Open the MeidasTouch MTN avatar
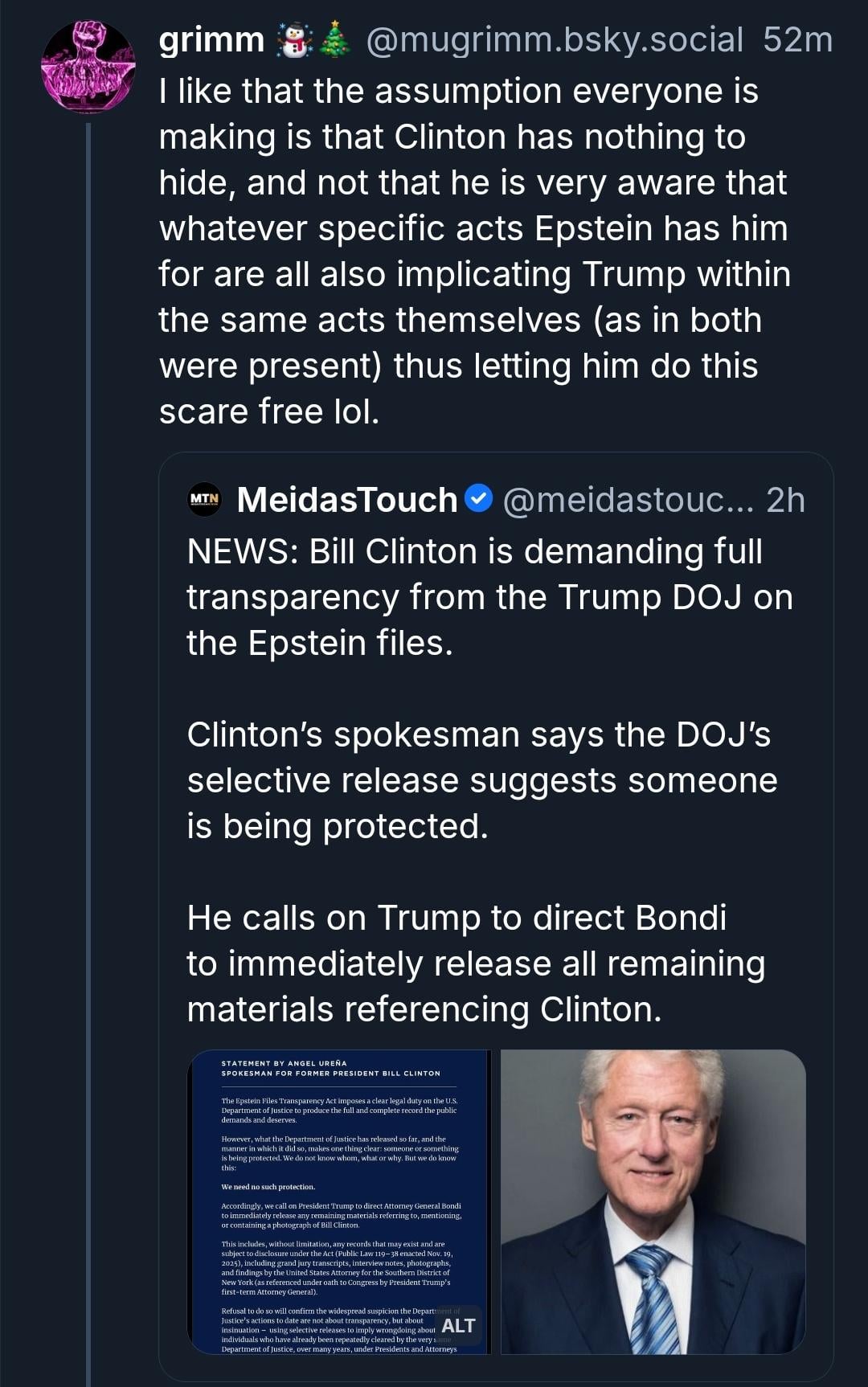This screenshot has width=868, height=1387. coord(204,499)
